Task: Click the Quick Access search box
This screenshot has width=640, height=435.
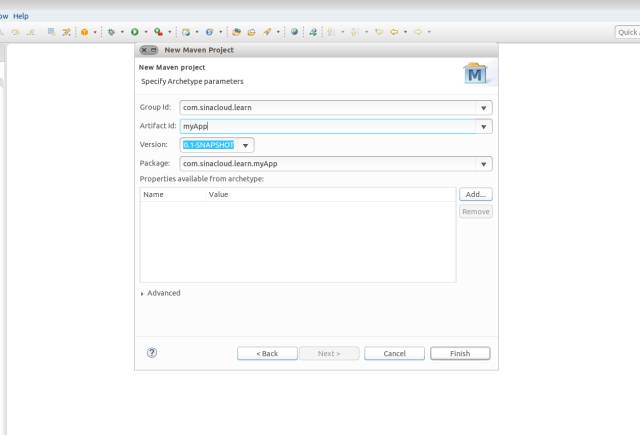Action: [x=628, y=32]
